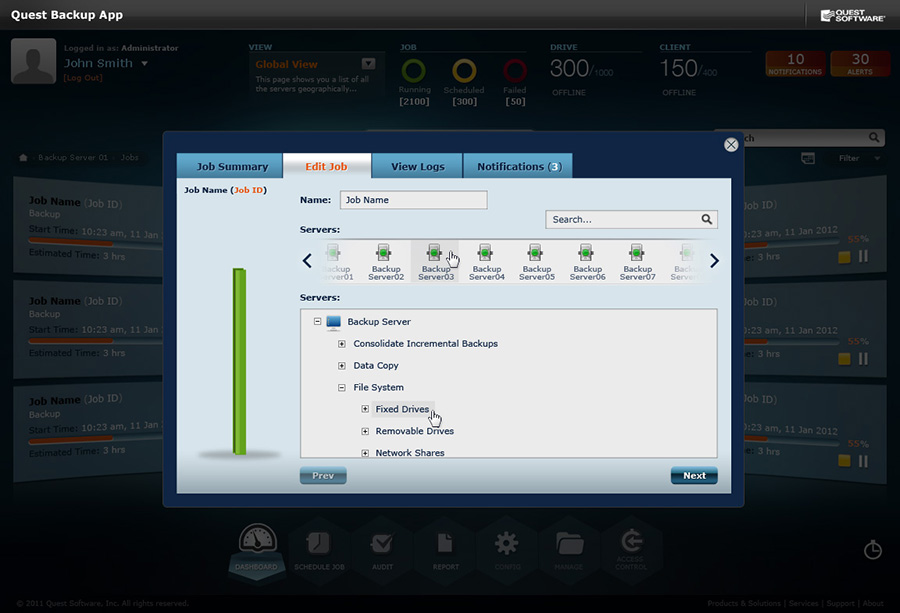Screen dimensions: 900x613
Task: Click the user avatar picture
Action: [x=33, y=61]
